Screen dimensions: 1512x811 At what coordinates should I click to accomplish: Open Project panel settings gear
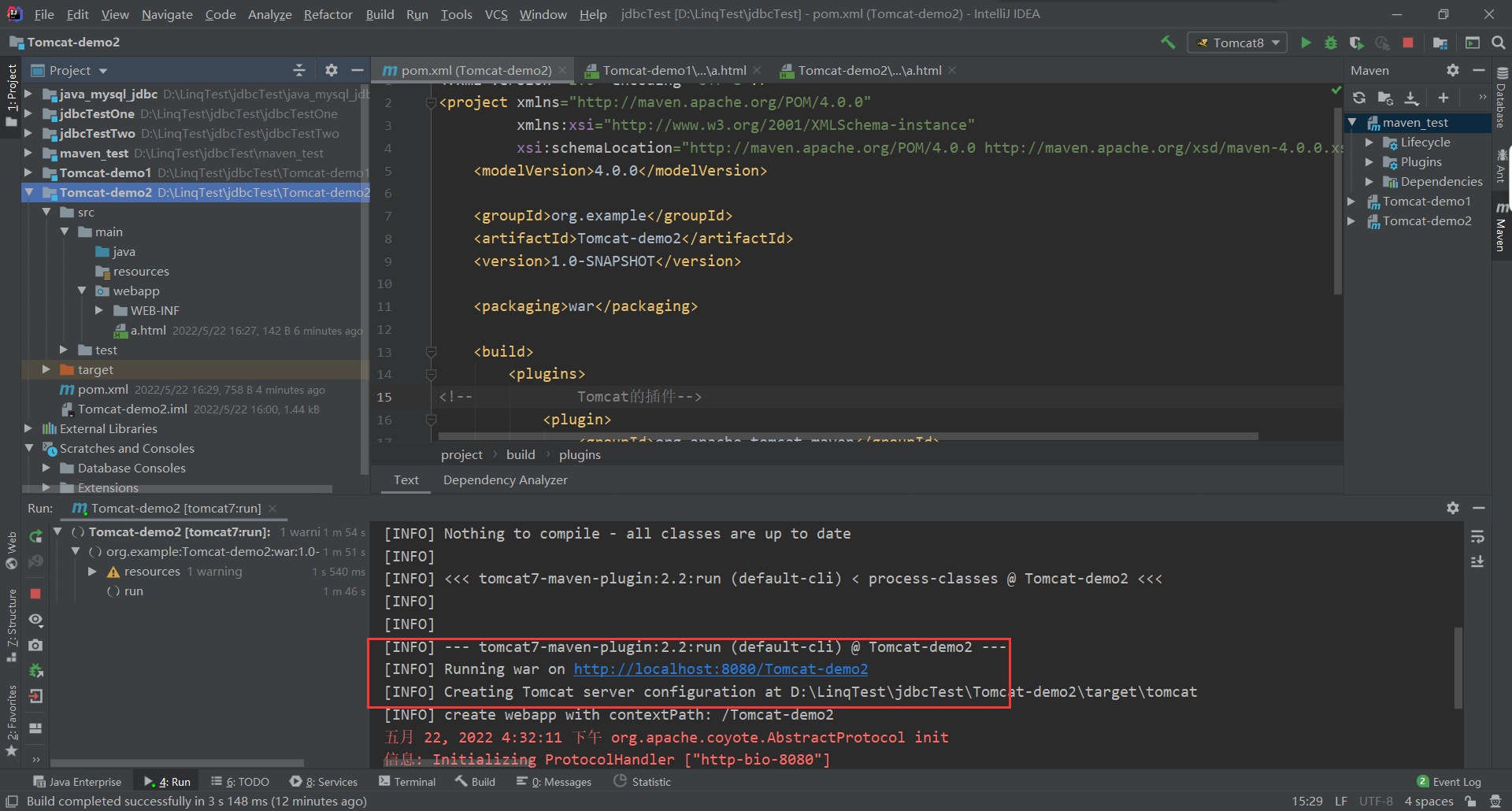click(x=332, y=70)
